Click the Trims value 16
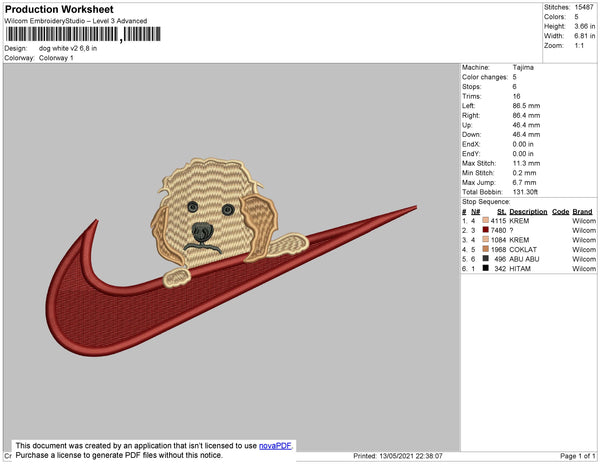The height and width of the screenshot is (464, 600). click(516, 96)
